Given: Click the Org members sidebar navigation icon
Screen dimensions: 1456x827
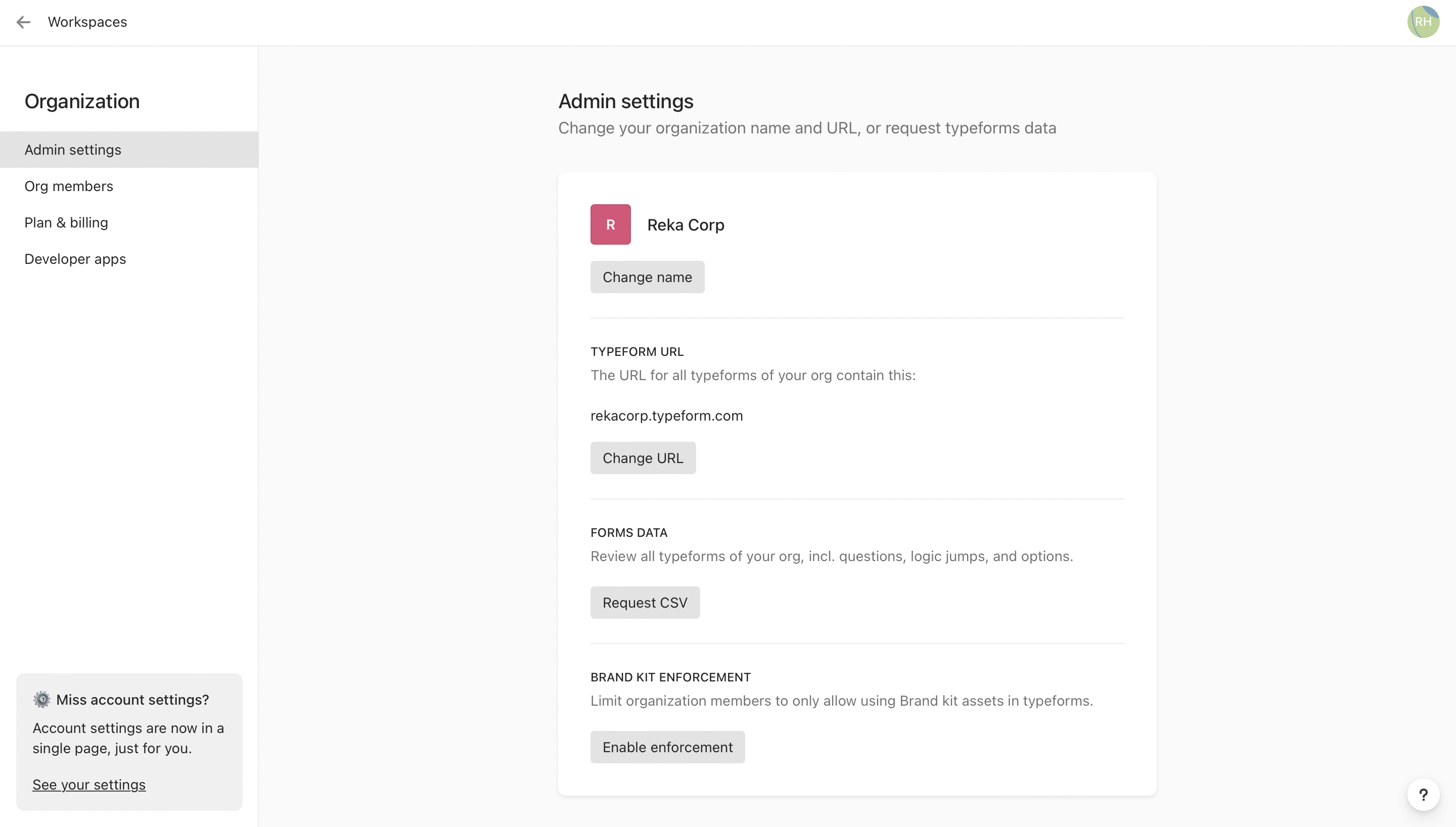Looking at the screenshot, I should point(68,185).
